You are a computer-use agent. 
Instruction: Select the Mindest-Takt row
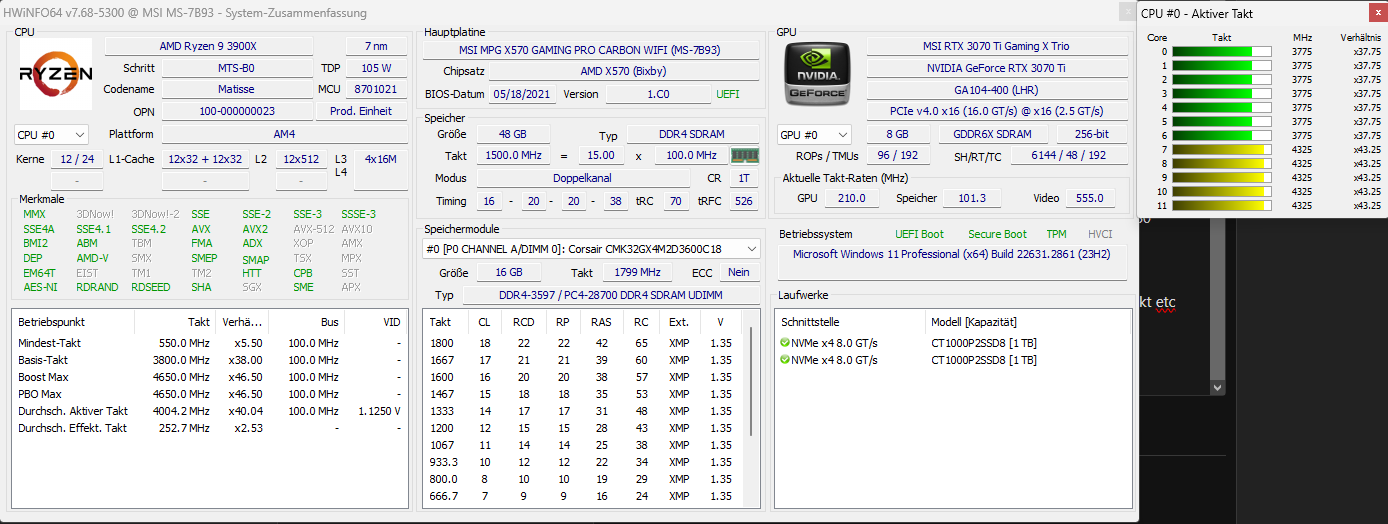click(x=209, y=343)
